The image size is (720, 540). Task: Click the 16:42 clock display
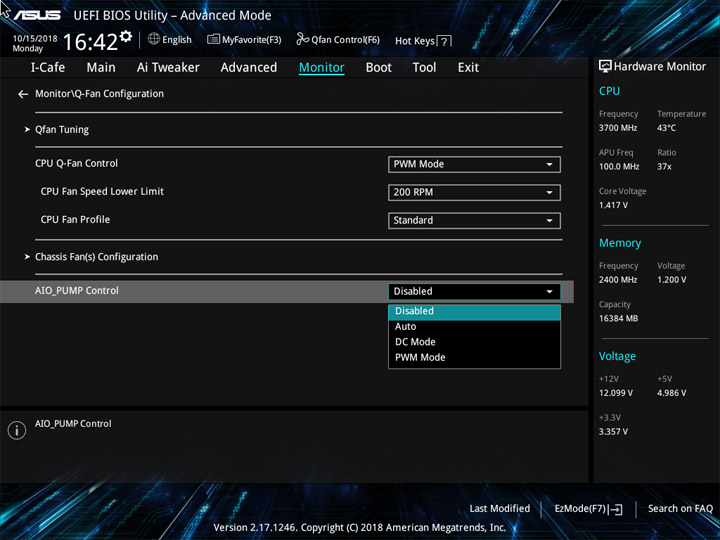[90, 42]
